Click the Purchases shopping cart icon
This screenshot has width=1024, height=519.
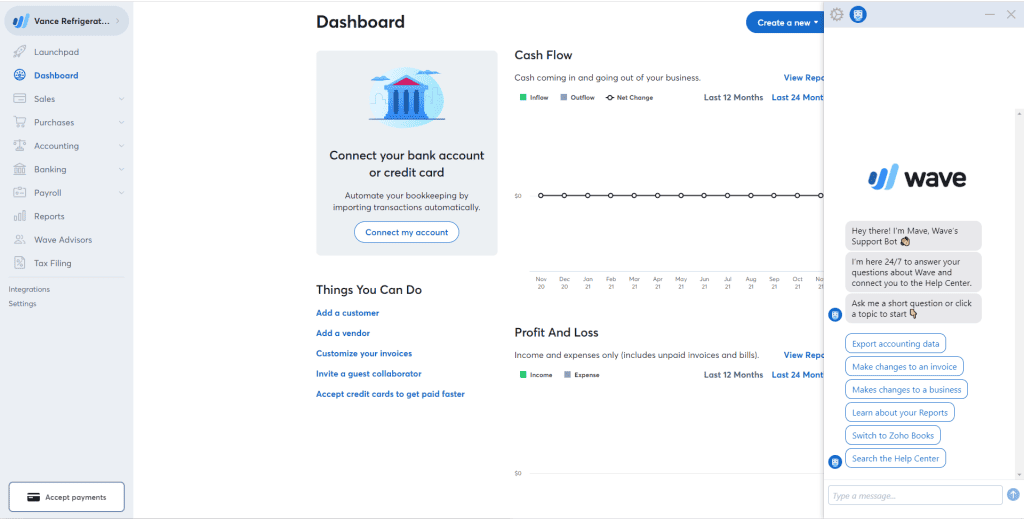coord(20,122)
